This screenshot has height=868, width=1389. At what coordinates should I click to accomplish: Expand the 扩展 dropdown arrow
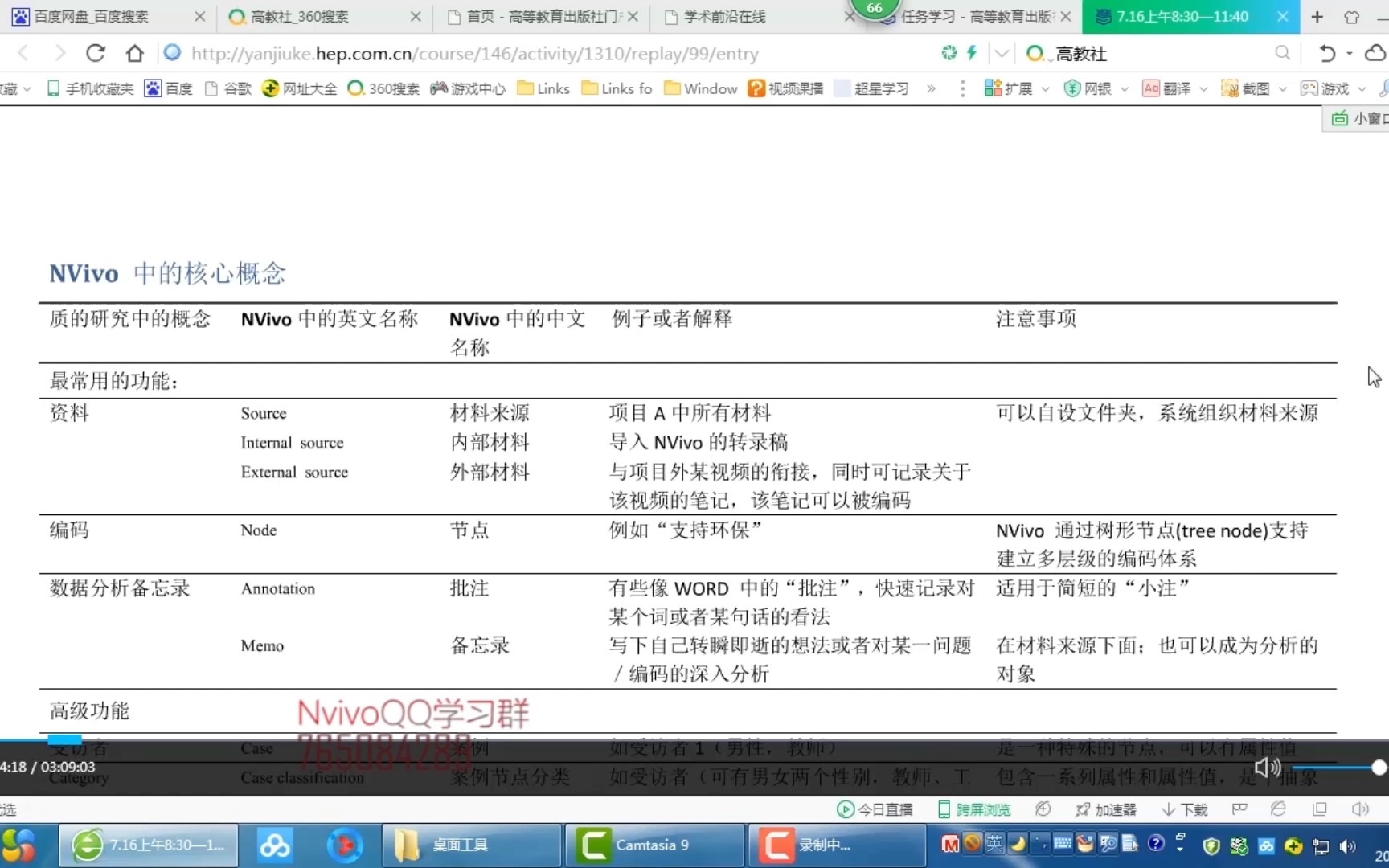1045,89
